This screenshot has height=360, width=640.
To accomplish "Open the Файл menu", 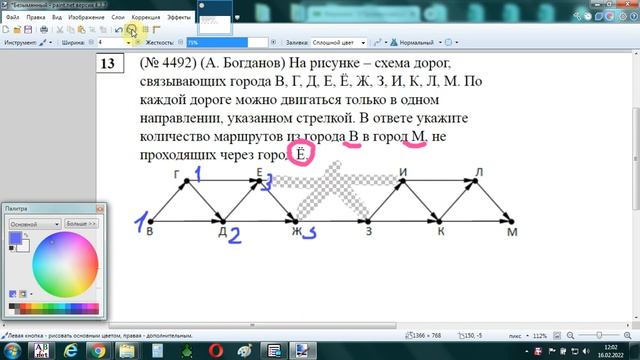I will tap(12, 17).
